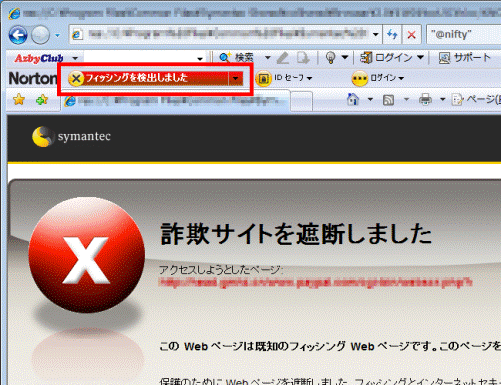
Task: Expand the AzbyClub search field dropdown
Action: coord(200,59)
